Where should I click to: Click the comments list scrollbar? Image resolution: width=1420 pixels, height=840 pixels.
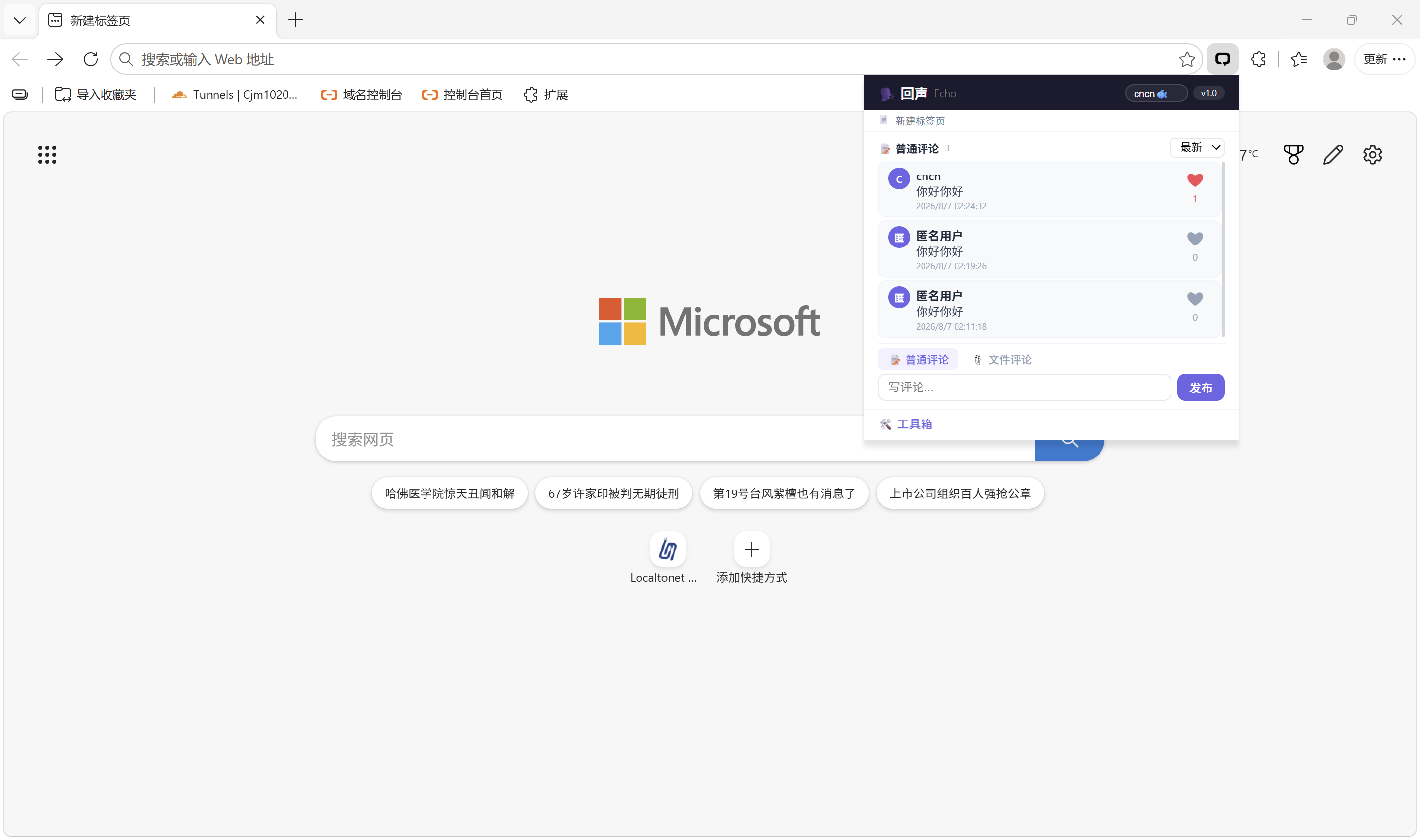[x=1223, y=249]
